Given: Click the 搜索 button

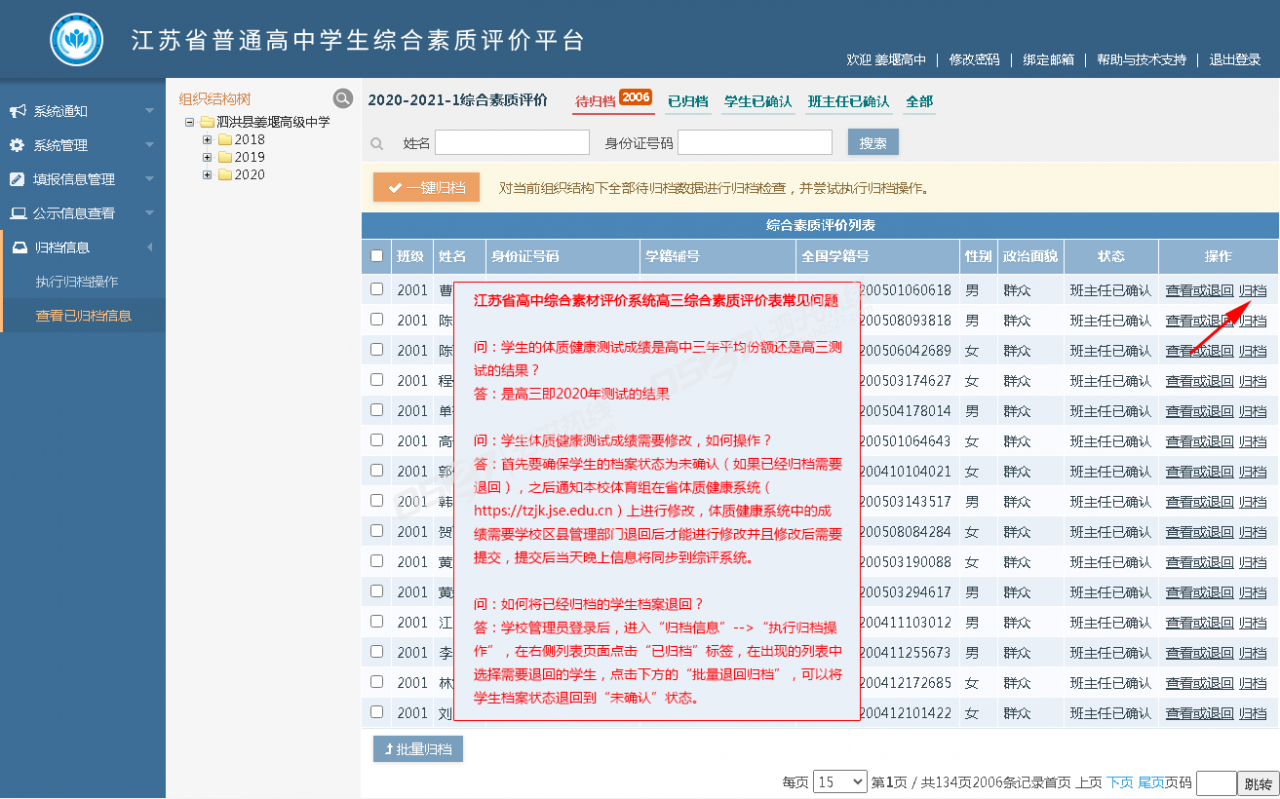Looking at the screenshot, I should coord(873,142).
